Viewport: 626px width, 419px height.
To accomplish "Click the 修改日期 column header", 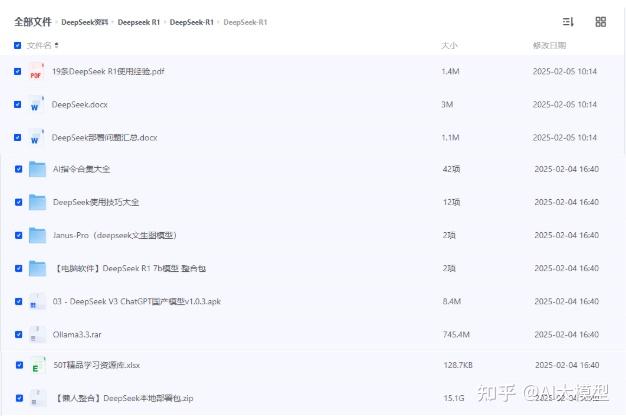I will [x=549, y=45].
